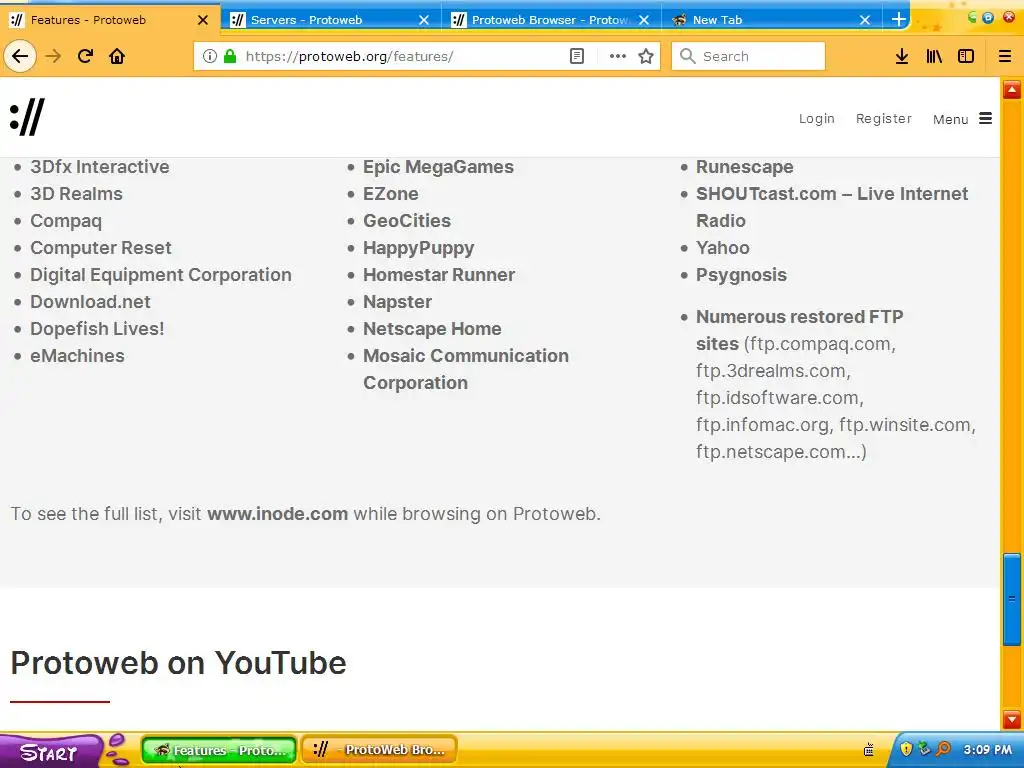Click the Compaq list item
The width and height of the screenshot is (1024, 768).
66,221
